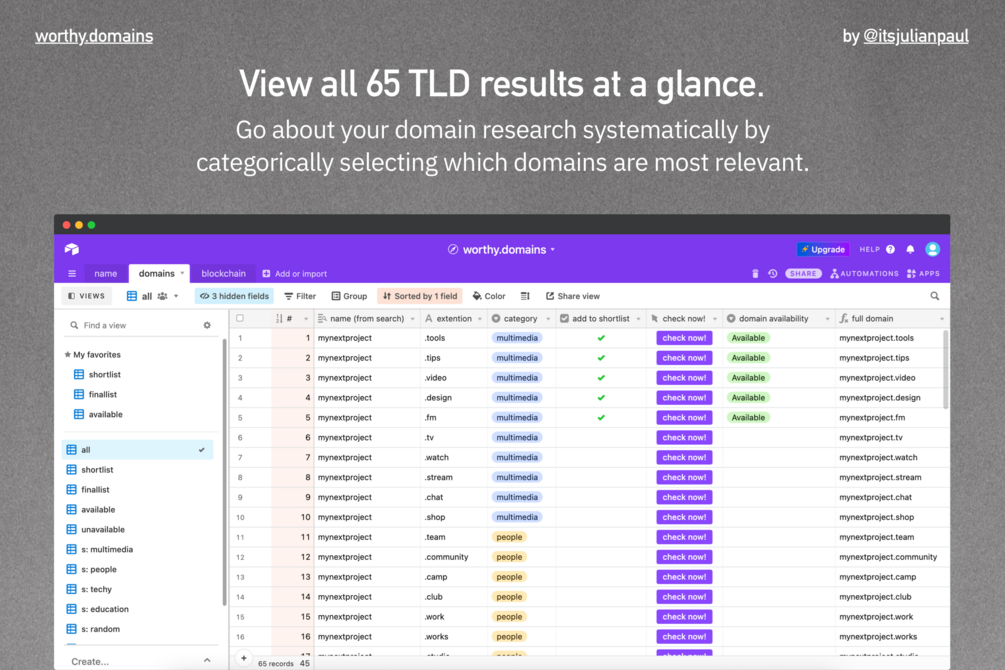Open view settings gear icon

coord(207,325)
